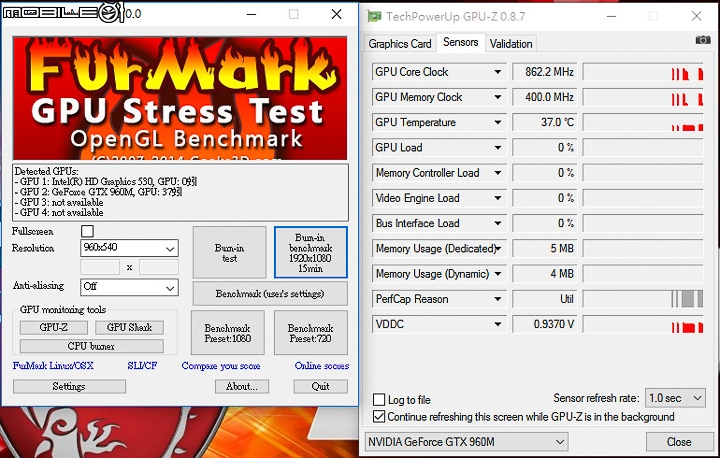Click the FurMark GPU Stress Test banner
This screenshot has width=720, height=458.
tap(180, 98)
